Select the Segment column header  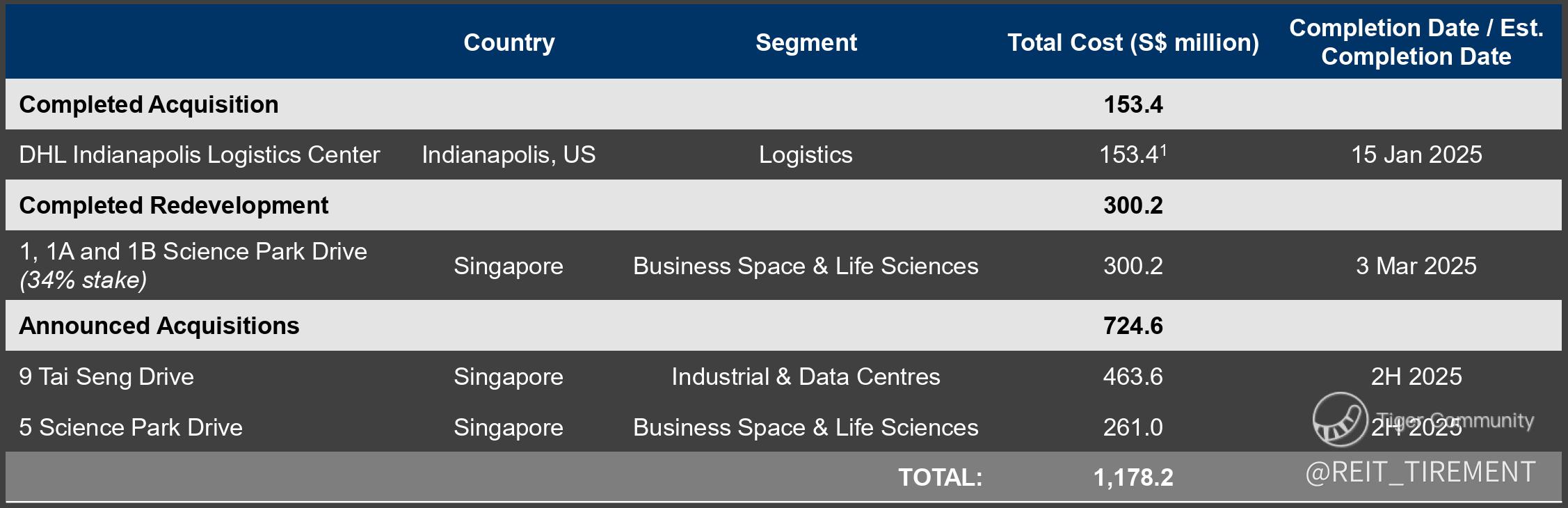(806, 42)
